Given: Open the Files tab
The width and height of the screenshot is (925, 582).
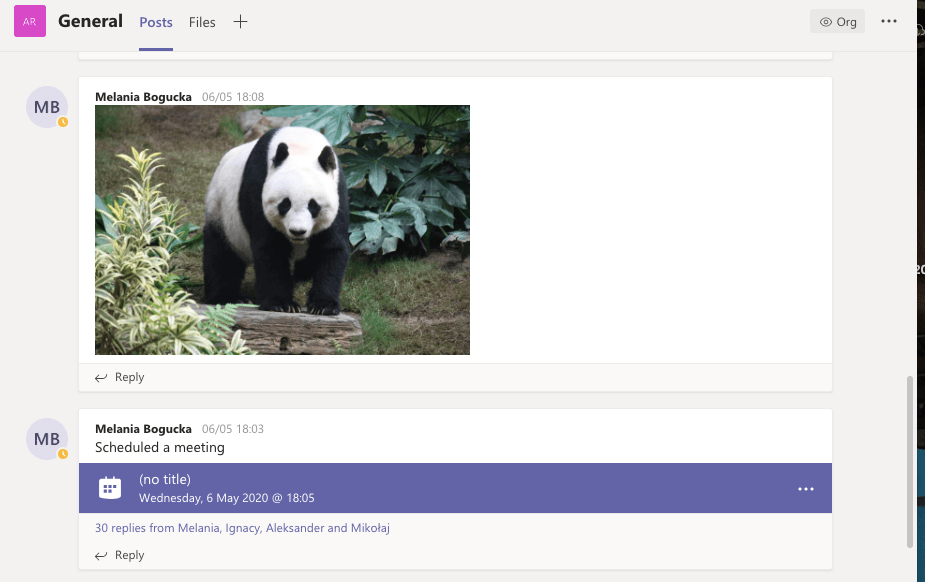Looking at the screenshot, I should point(202,22).
